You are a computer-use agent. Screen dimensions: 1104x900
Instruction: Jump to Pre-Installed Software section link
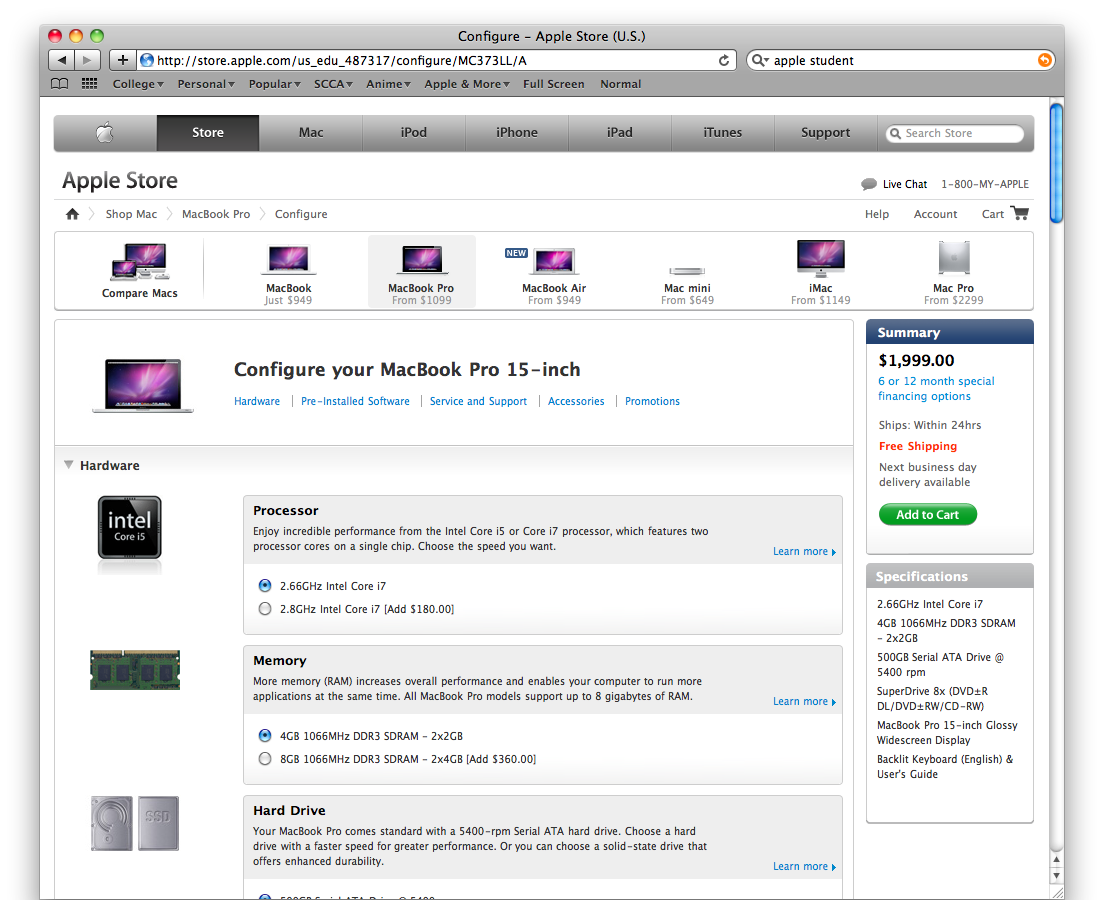pos(355,401)
